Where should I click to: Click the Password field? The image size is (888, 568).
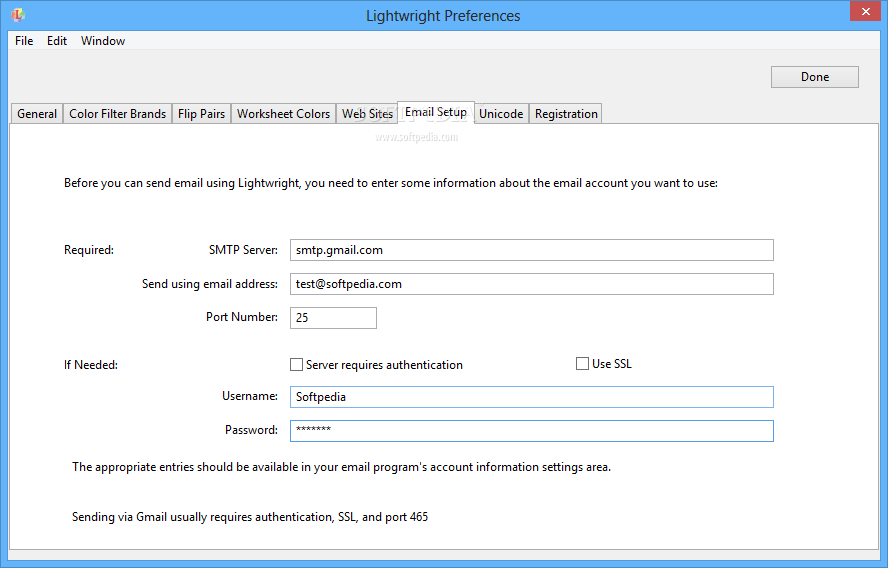(531, 431)
